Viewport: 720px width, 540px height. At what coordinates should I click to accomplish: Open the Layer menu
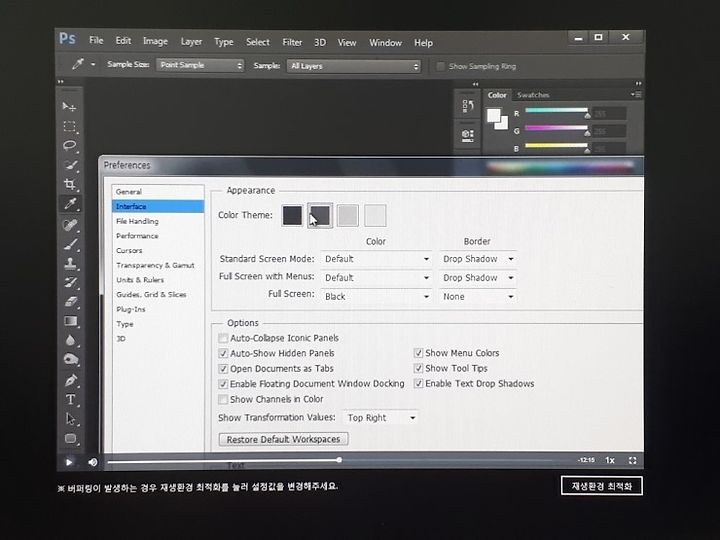[x=191, y=42]
